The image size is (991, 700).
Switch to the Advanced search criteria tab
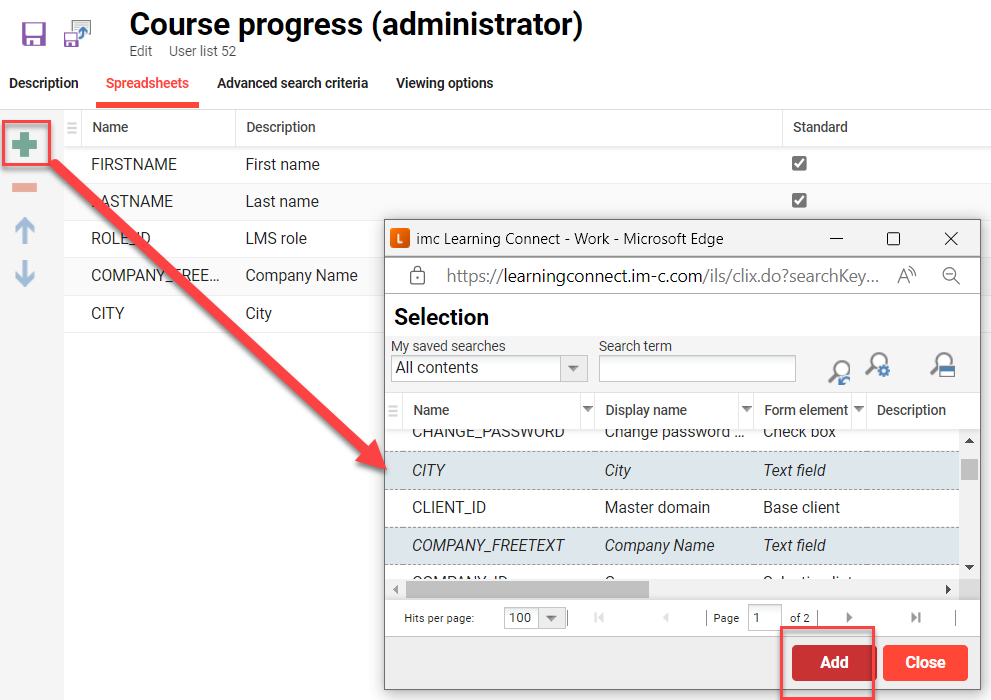coord(292,83)
